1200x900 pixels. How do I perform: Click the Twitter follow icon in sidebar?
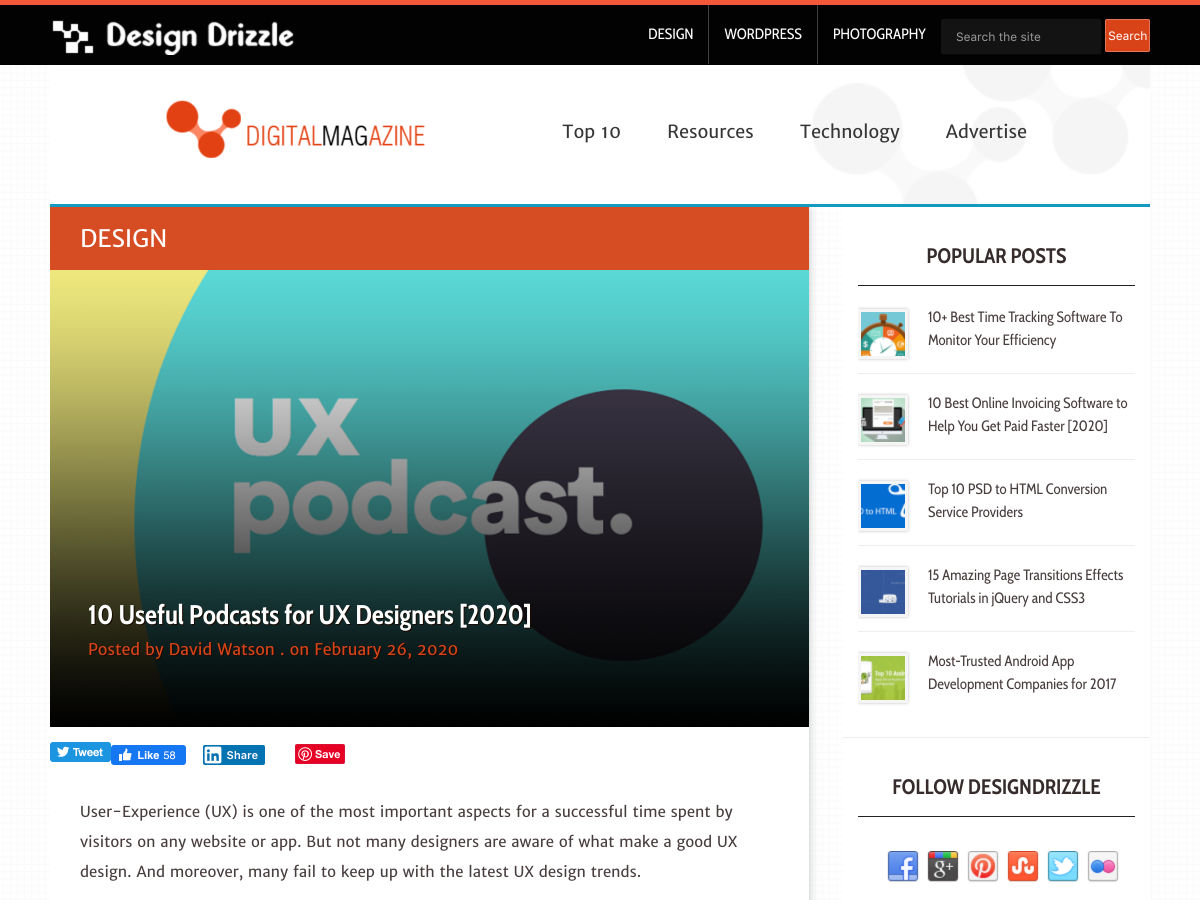coord(1062,866)
